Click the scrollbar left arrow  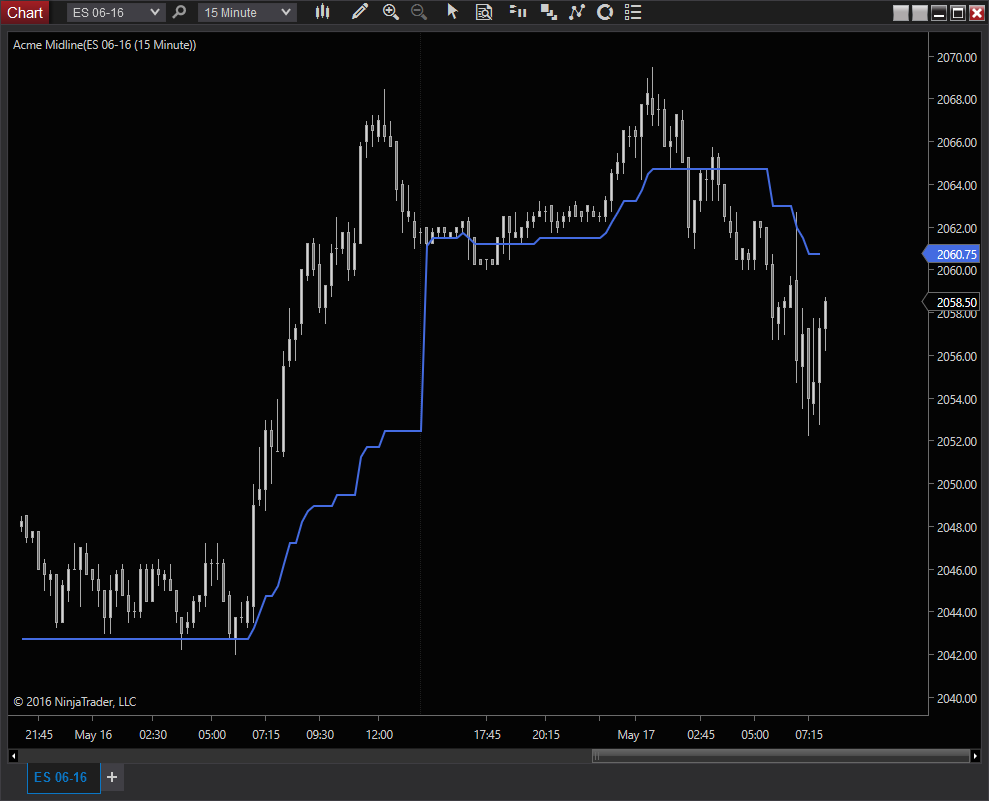pos(13,756)
